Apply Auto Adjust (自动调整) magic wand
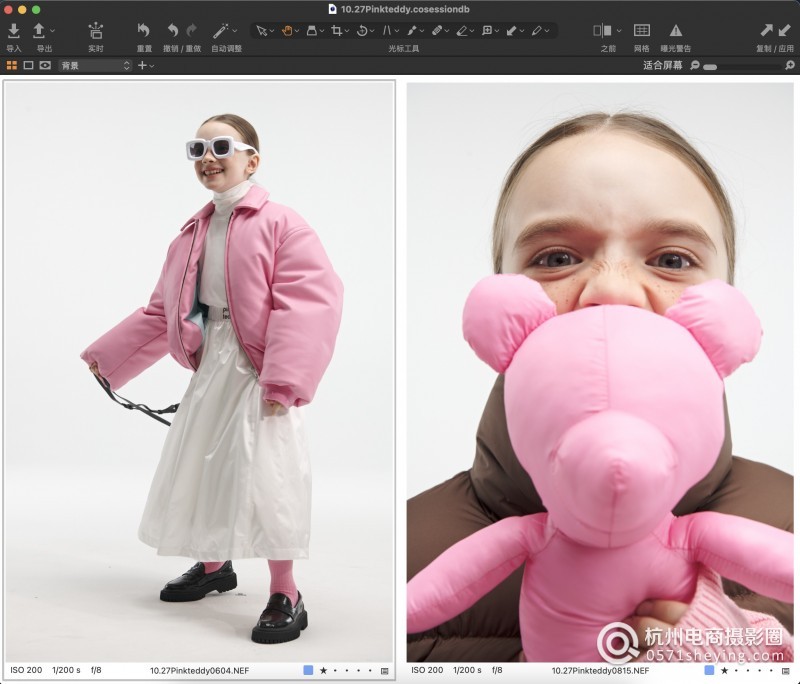The image size is (800, 684). point(220,31)
